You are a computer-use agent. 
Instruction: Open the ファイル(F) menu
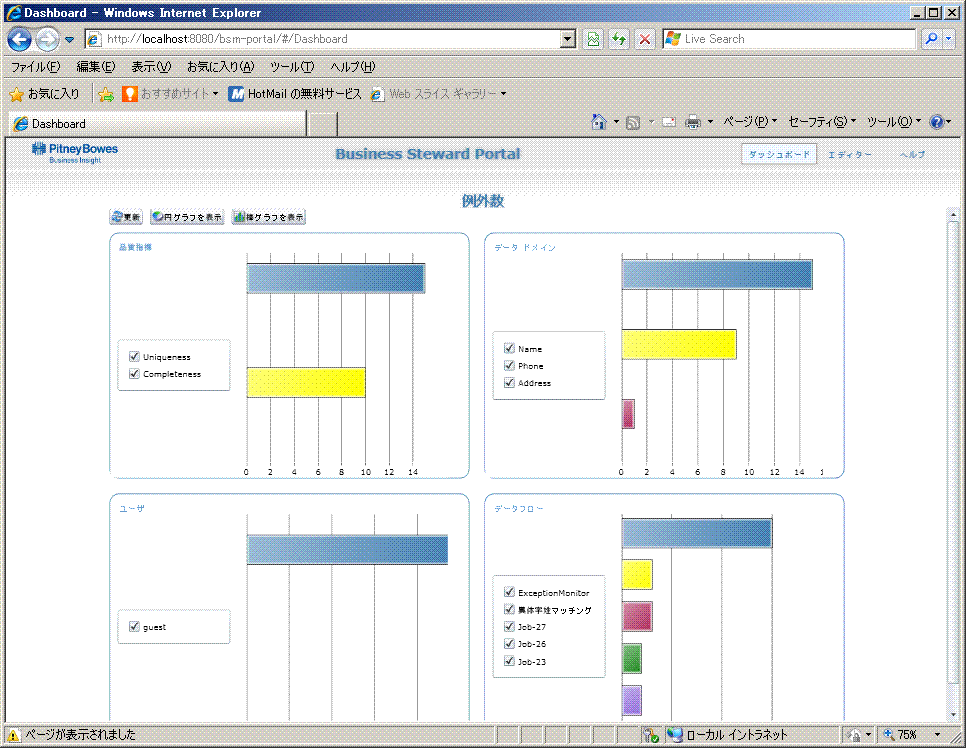(35, 67)
